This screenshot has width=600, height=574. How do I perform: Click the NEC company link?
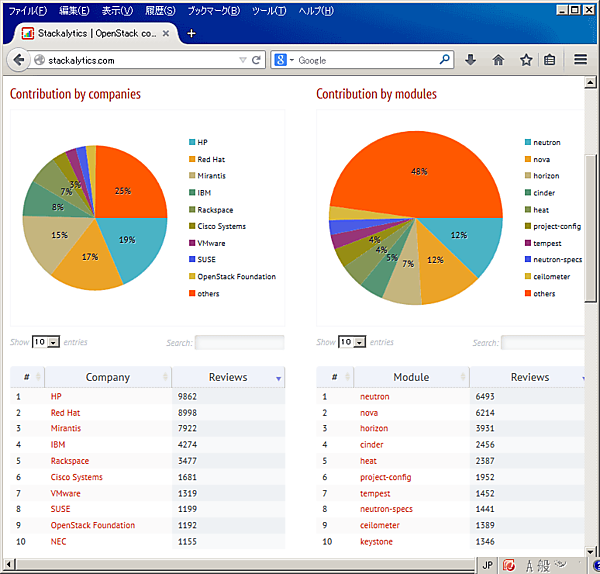pos(58,541)
